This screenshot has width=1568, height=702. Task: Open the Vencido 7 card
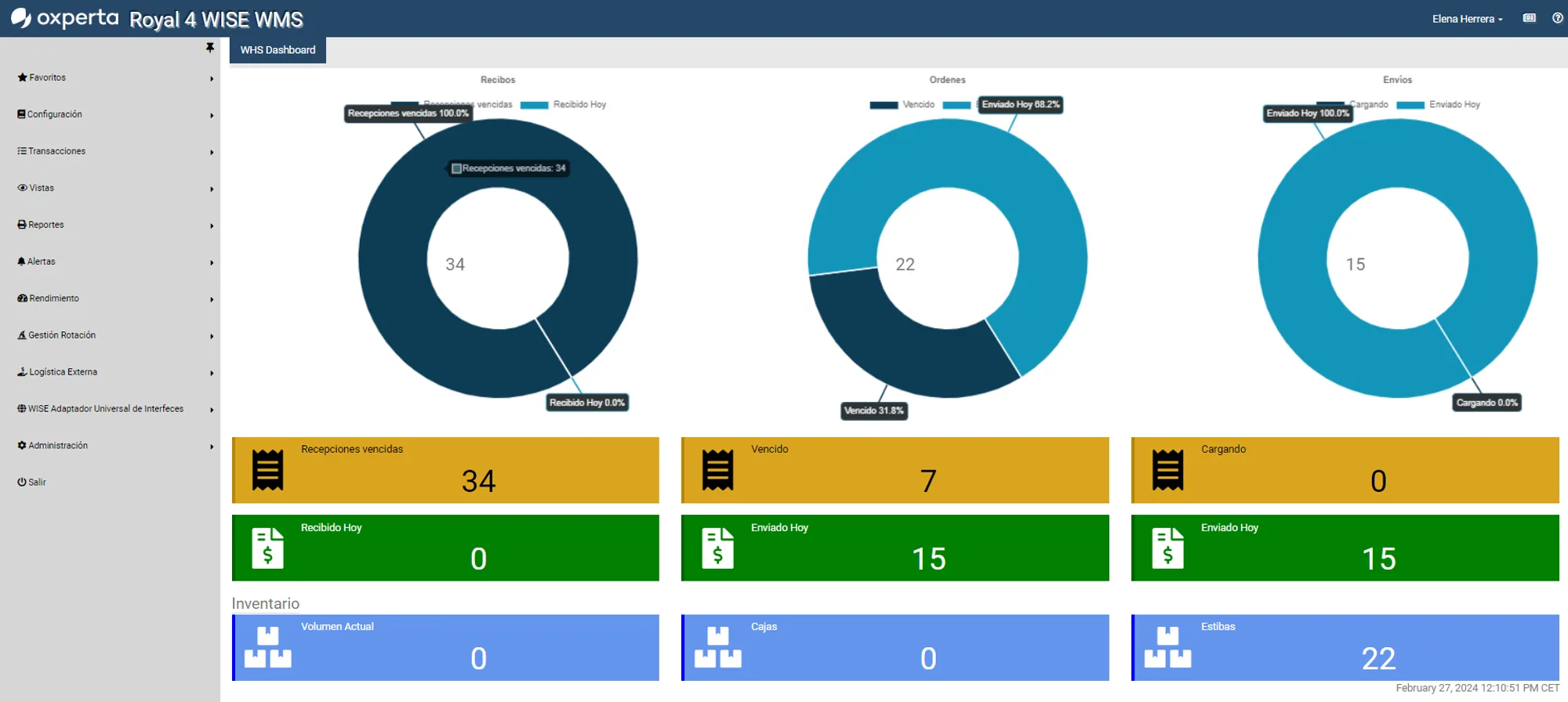[895, 470]
